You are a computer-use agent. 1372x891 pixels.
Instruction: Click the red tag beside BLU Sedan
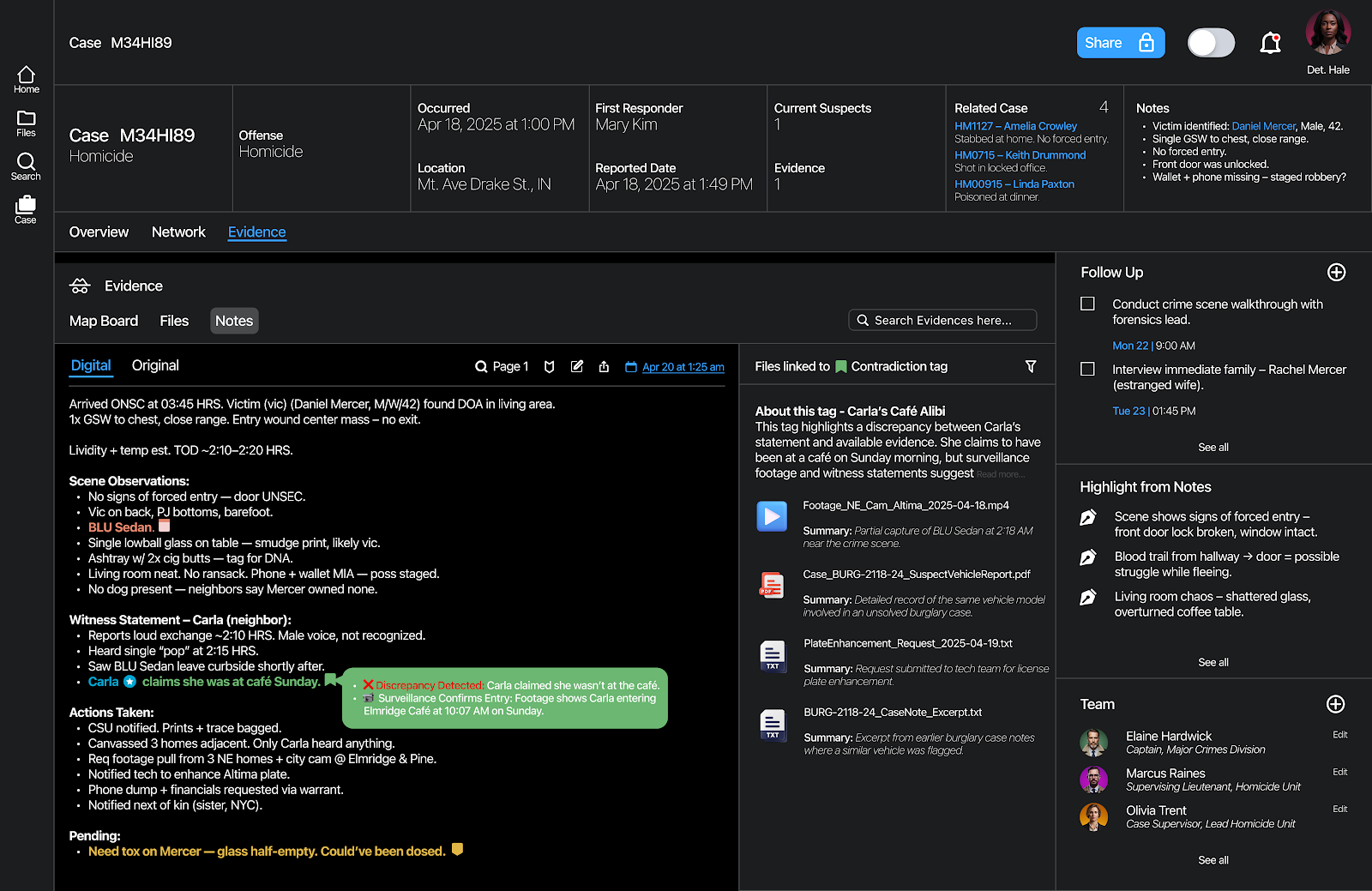pyautogui.click(x=165, y=526)
